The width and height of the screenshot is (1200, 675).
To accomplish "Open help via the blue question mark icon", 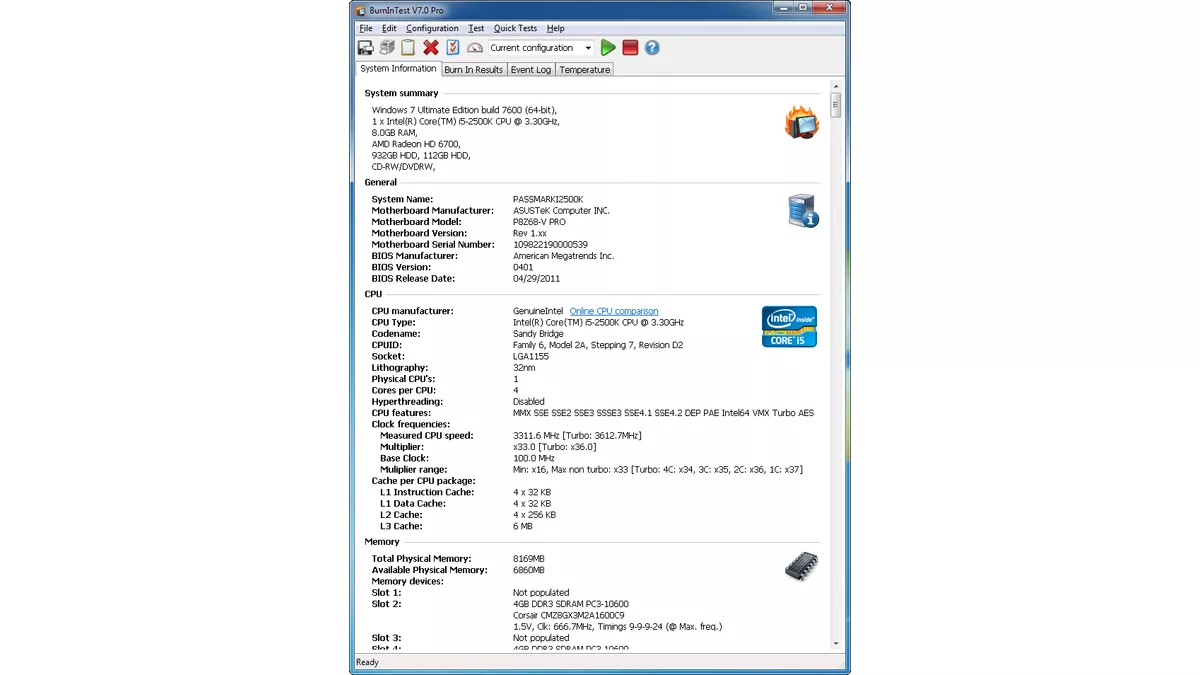I will (x=652, y=47).
